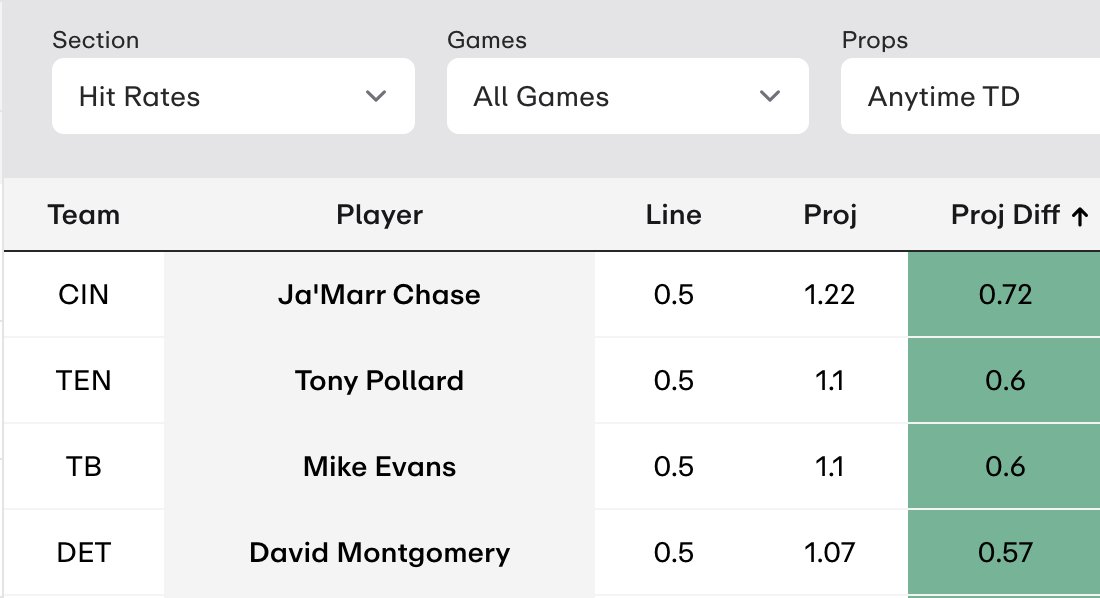Select Tony Pollard player name
This screenshot has height=598, width=1100.
(380, 380)
